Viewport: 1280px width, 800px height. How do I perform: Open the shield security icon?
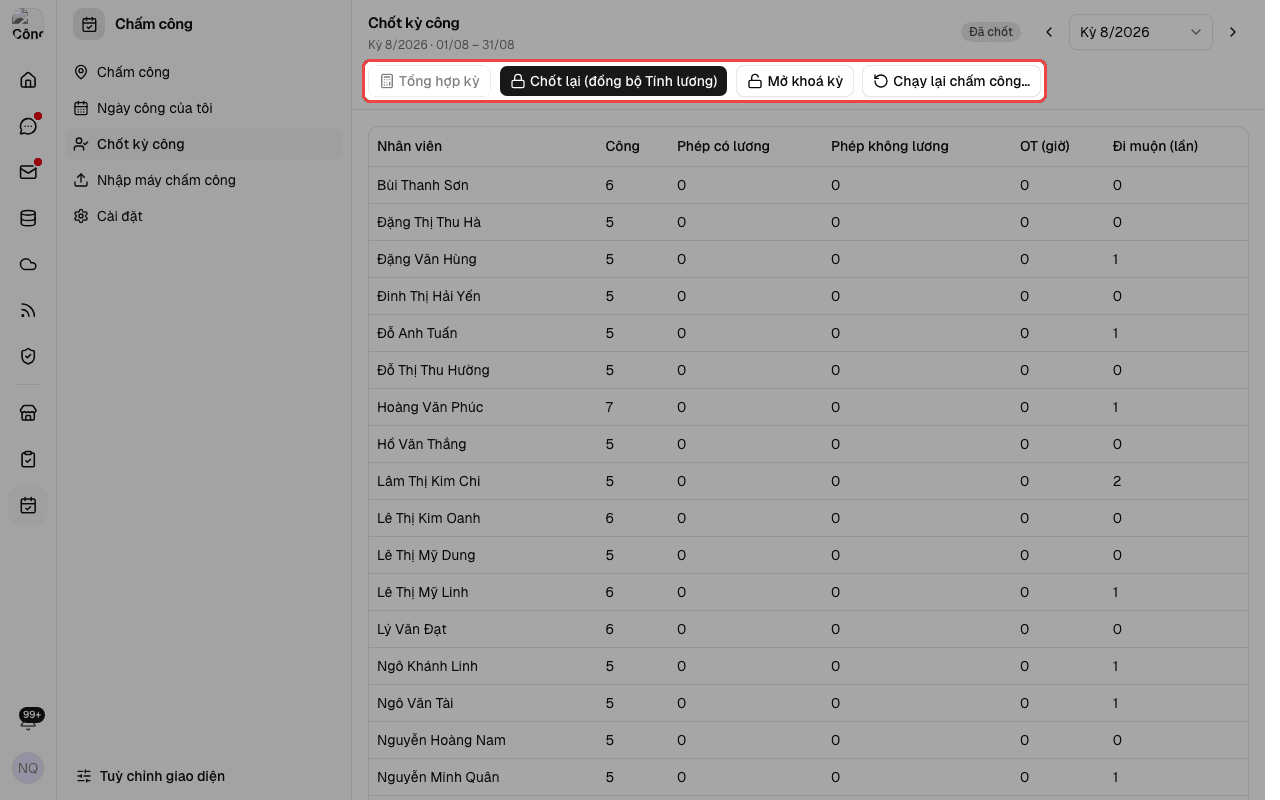click(28, 356)
